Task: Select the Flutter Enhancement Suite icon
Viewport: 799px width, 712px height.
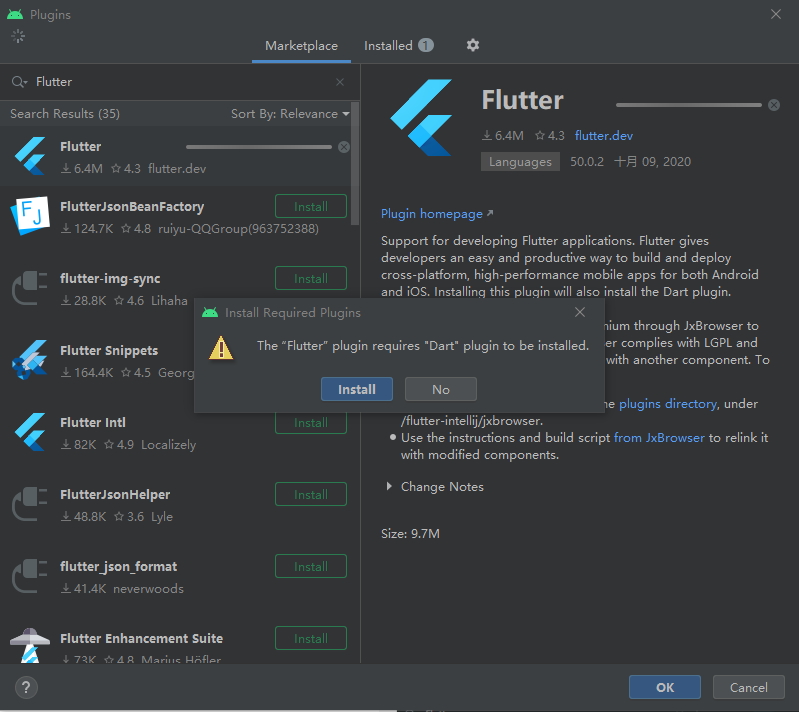Action: pos(30,645)
